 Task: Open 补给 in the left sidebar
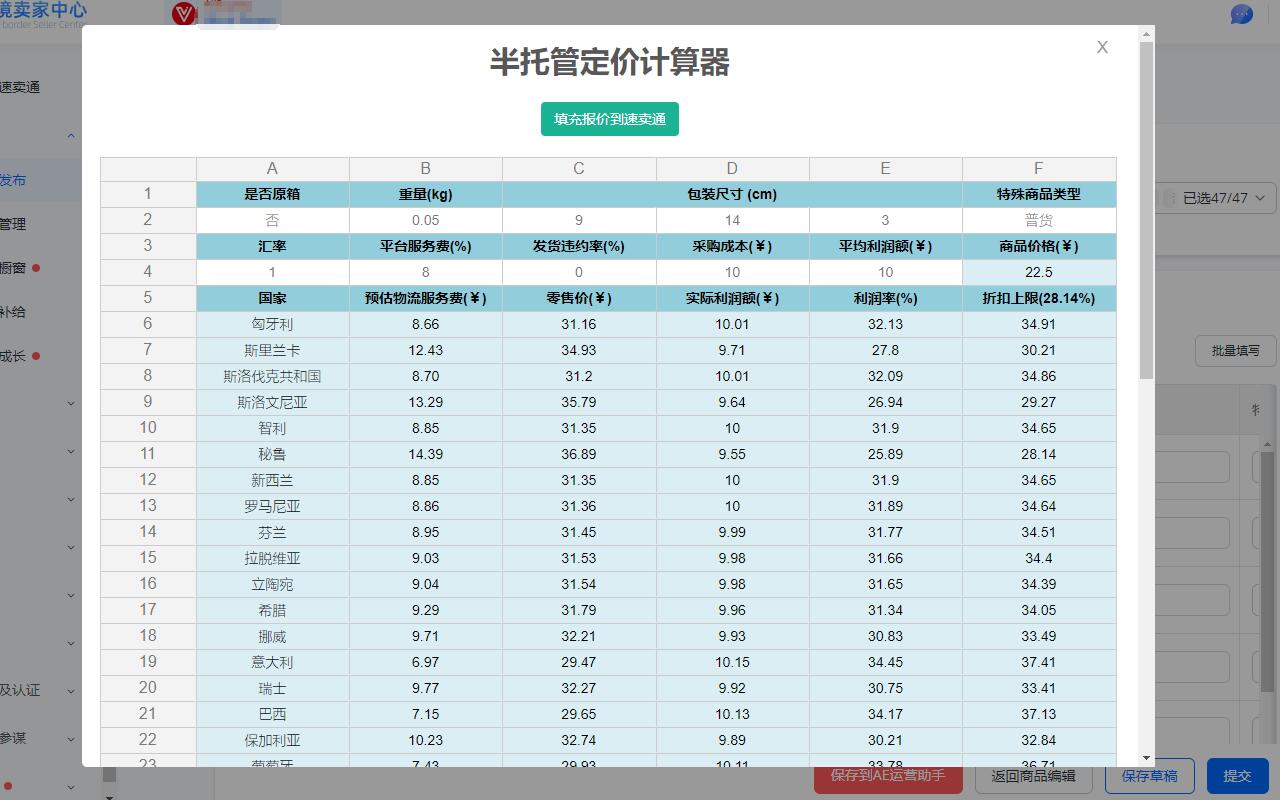tap(13, 312)
